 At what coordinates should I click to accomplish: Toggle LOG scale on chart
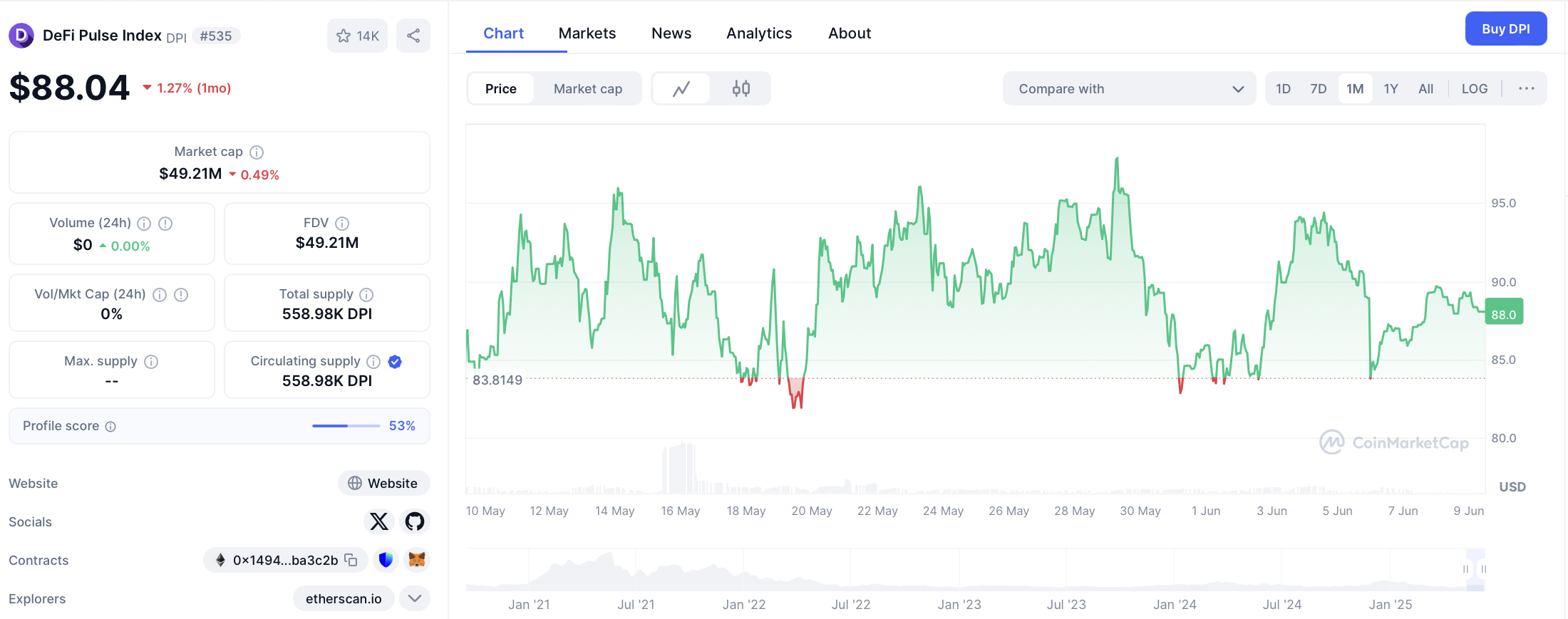pyautogui.click(x=1475, y=88)
